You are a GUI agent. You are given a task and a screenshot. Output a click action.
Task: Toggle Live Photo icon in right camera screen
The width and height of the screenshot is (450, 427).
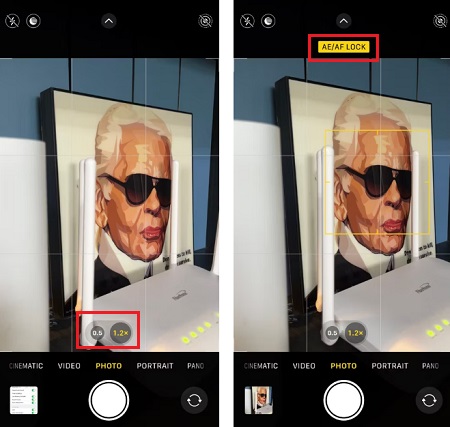point(440,21)
